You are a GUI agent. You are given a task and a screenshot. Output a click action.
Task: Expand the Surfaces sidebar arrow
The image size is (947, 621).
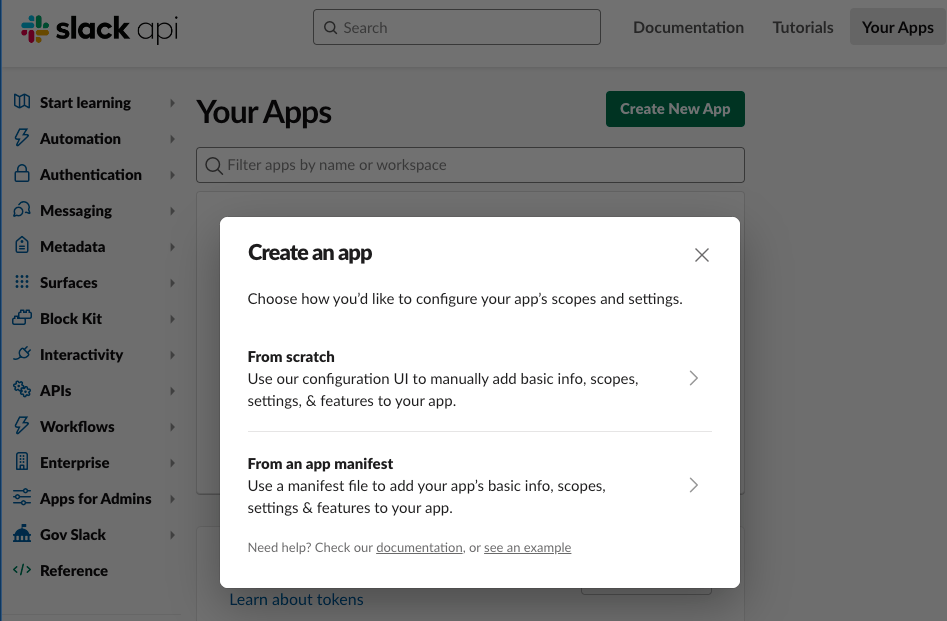click(172, 283)
